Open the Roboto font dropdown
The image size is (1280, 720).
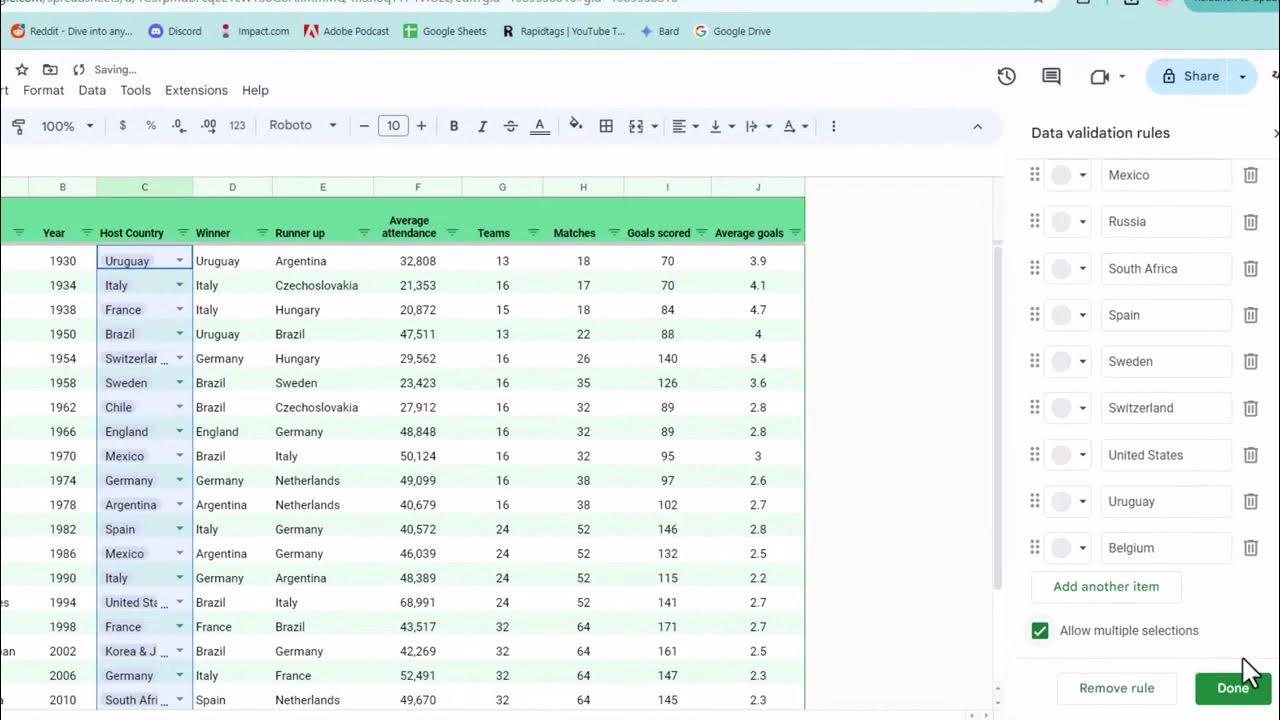point(303,126)
